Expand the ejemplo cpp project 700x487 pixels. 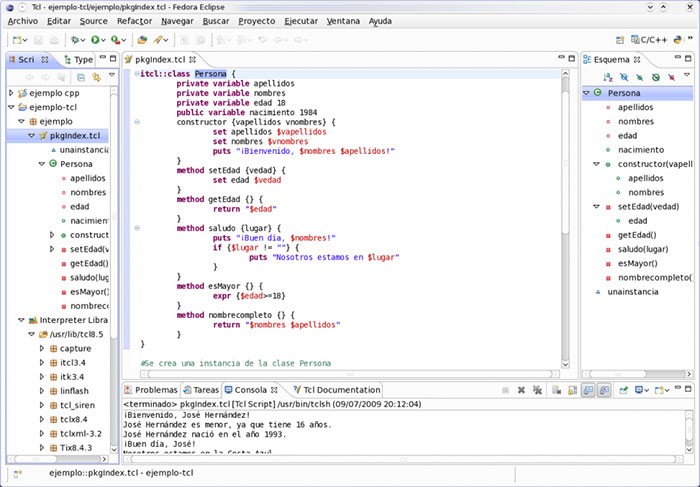(11, 93)
